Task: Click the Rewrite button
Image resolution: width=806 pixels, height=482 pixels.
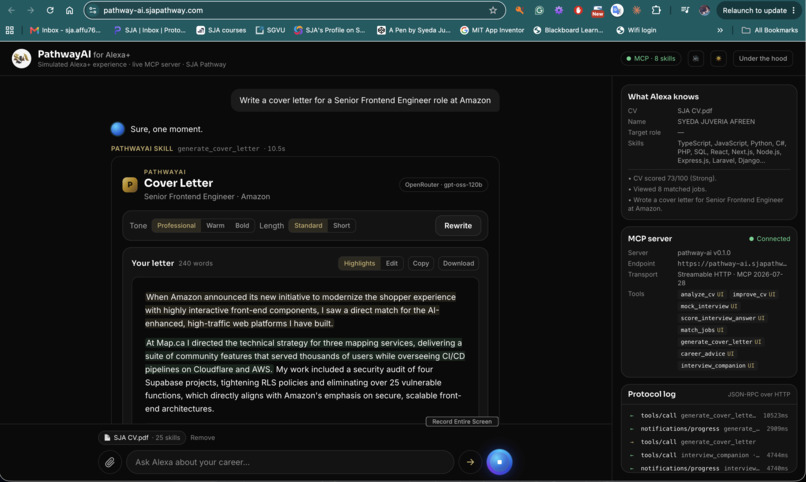Action: pos(458,226)
